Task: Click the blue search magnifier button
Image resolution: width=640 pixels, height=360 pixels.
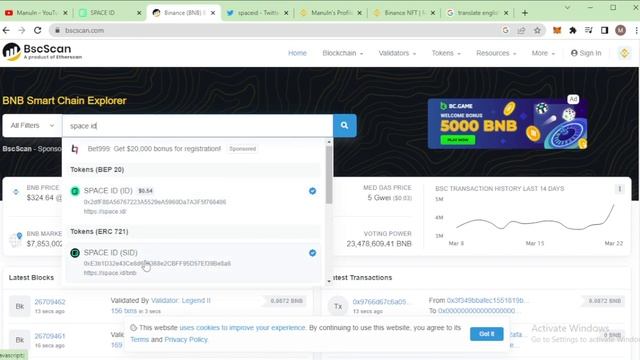Action: pos(344,125)
